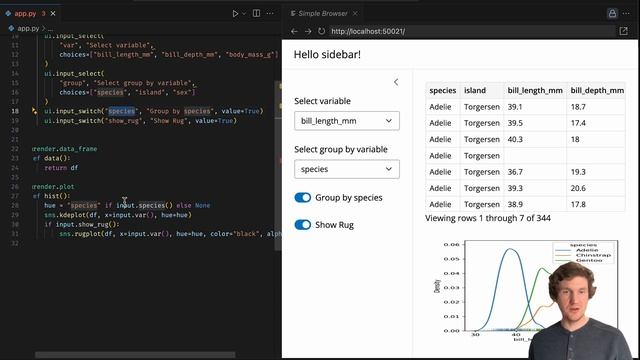Run the Python file with play button
Screen dimensions: 640x360
235,13
